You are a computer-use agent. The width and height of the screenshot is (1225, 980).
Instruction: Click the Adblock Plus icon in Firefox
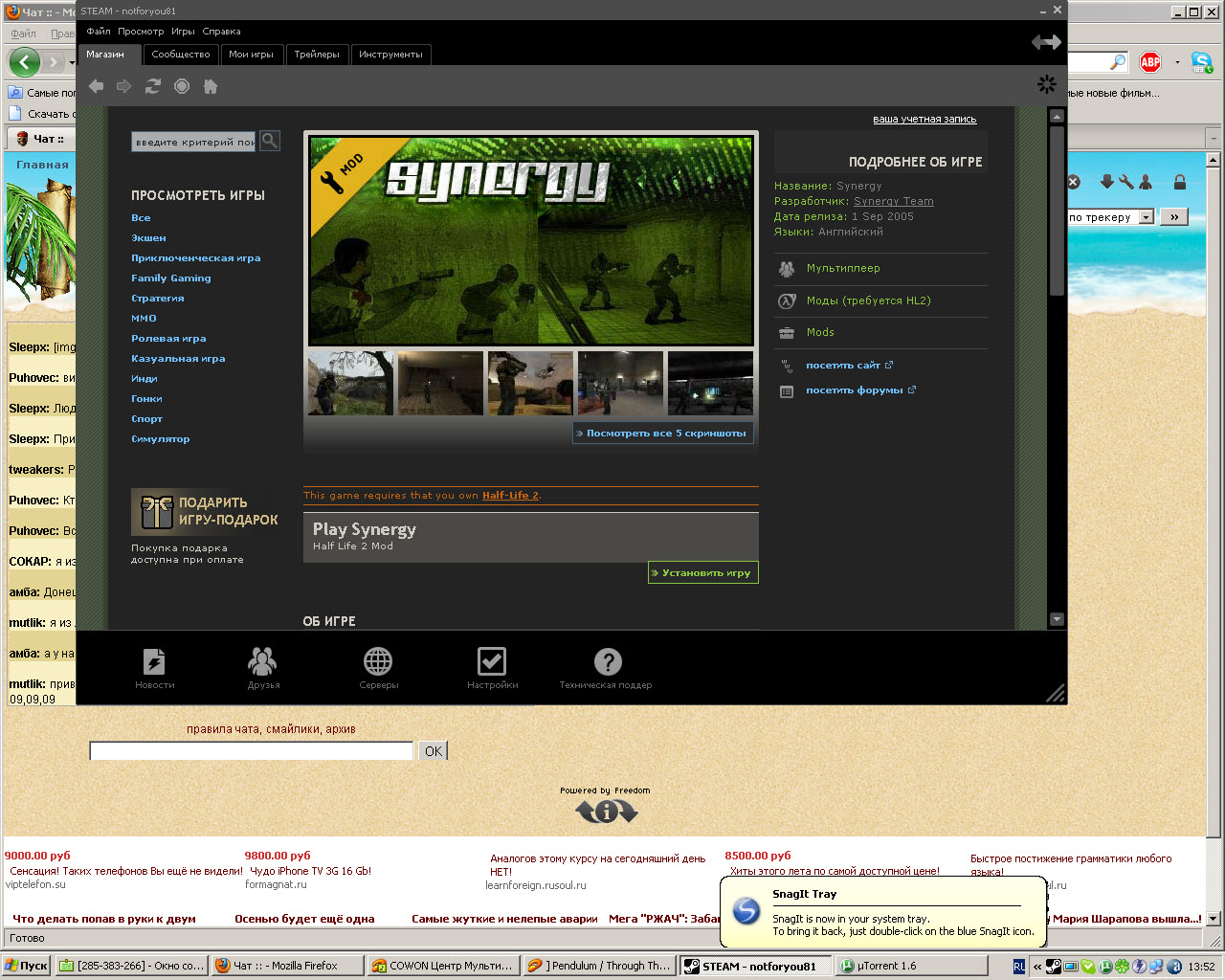pos(1150,62)
